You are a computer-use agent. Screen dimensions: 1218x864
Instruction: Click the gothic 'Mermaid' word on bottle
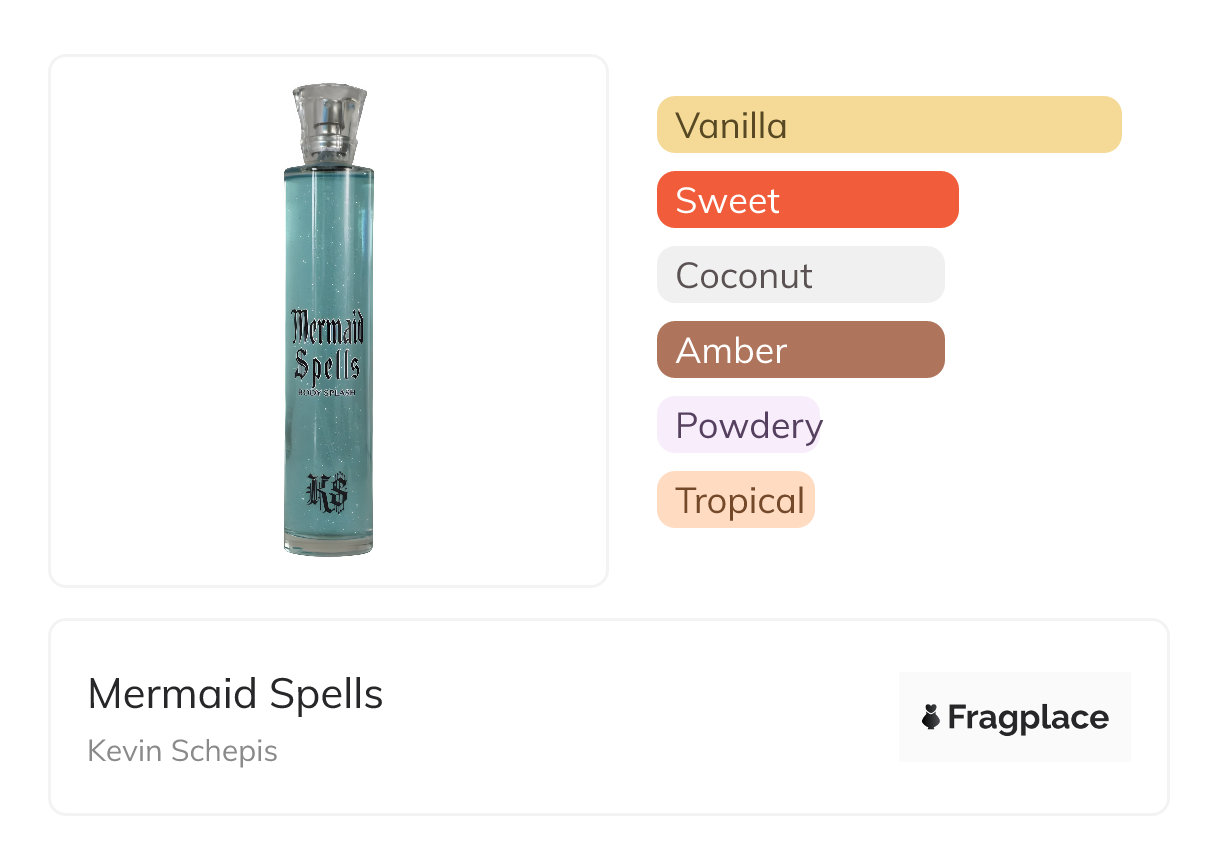(328, 327)
